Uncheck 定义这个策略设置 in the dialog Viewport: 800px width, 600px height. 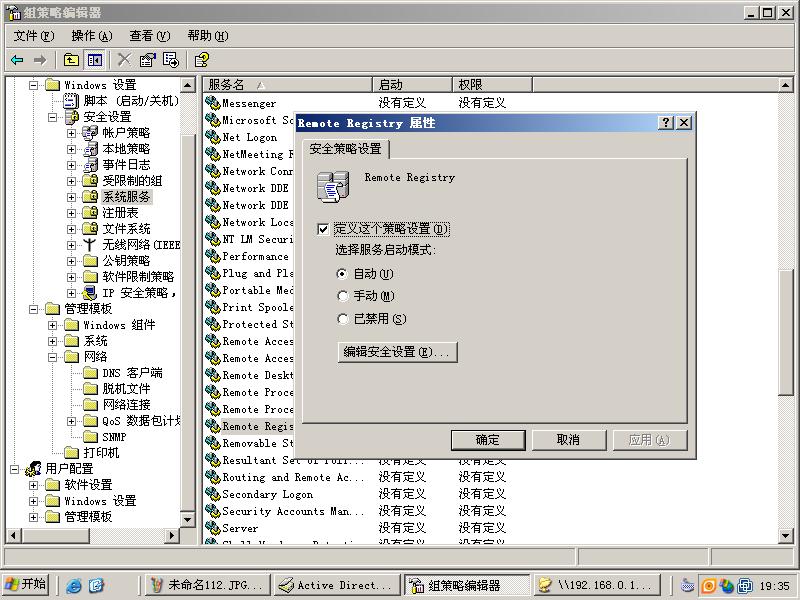coord(323,227)
